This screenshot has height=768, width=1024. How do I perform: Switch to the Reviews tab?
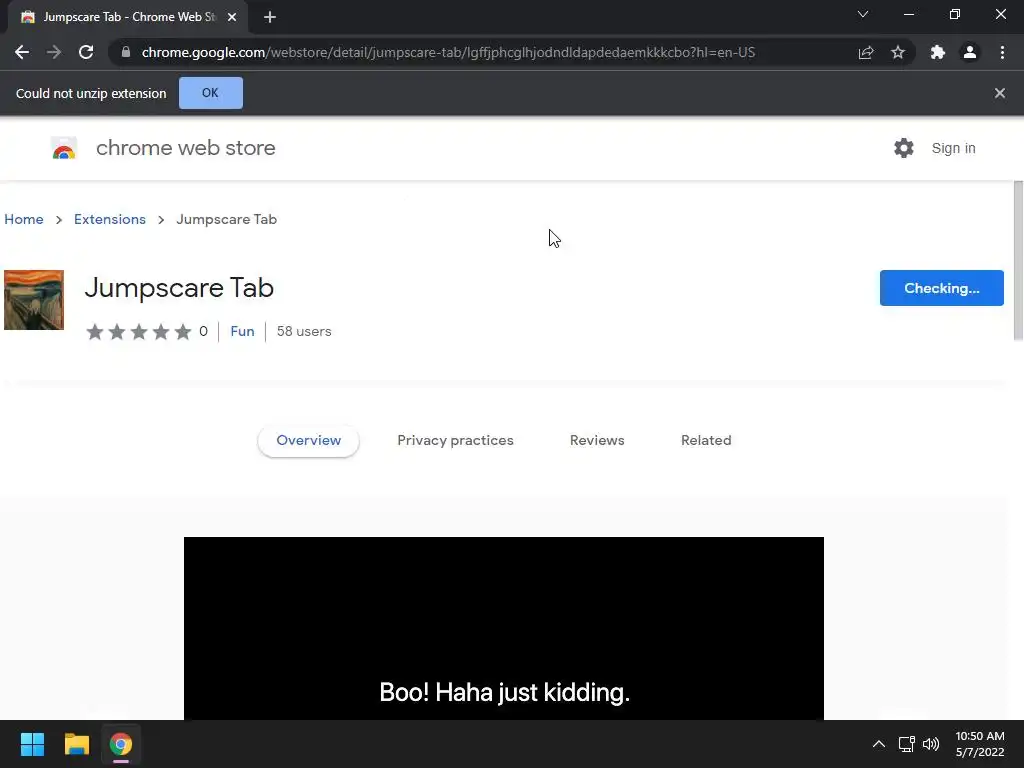pyautogui.click(x=597, y=440)
